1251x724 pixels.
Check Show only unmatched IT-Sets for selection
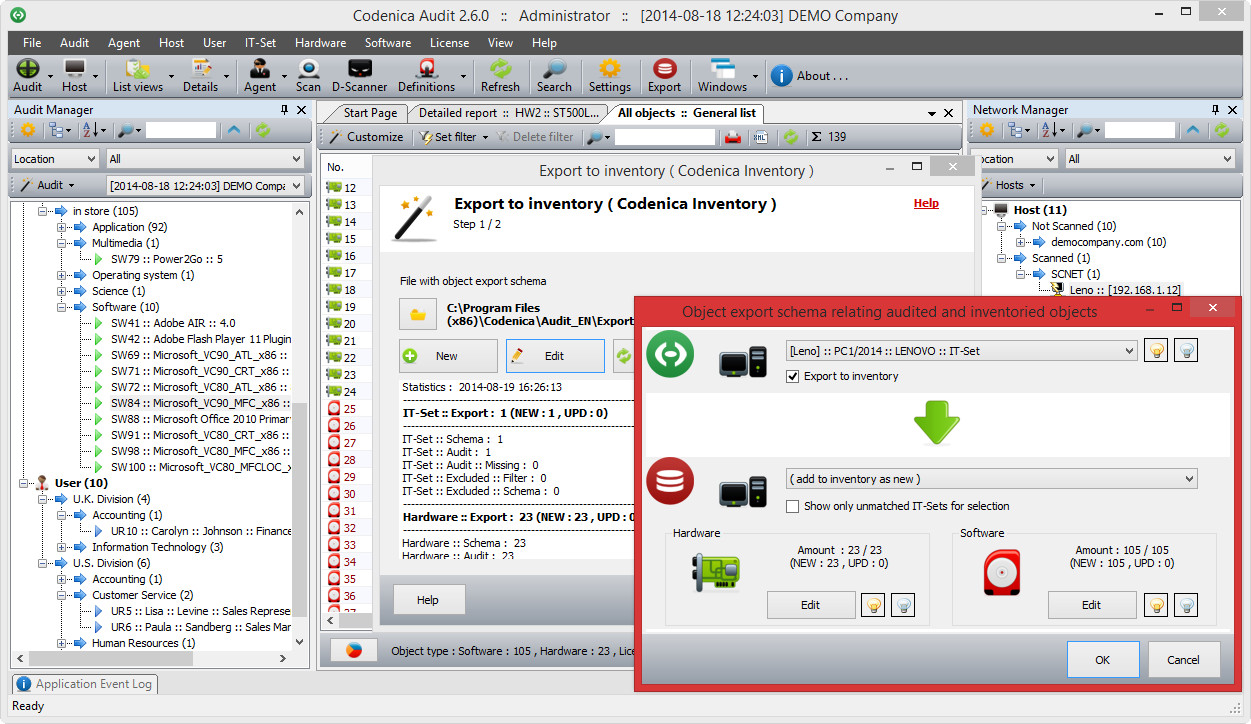point(793,507)
